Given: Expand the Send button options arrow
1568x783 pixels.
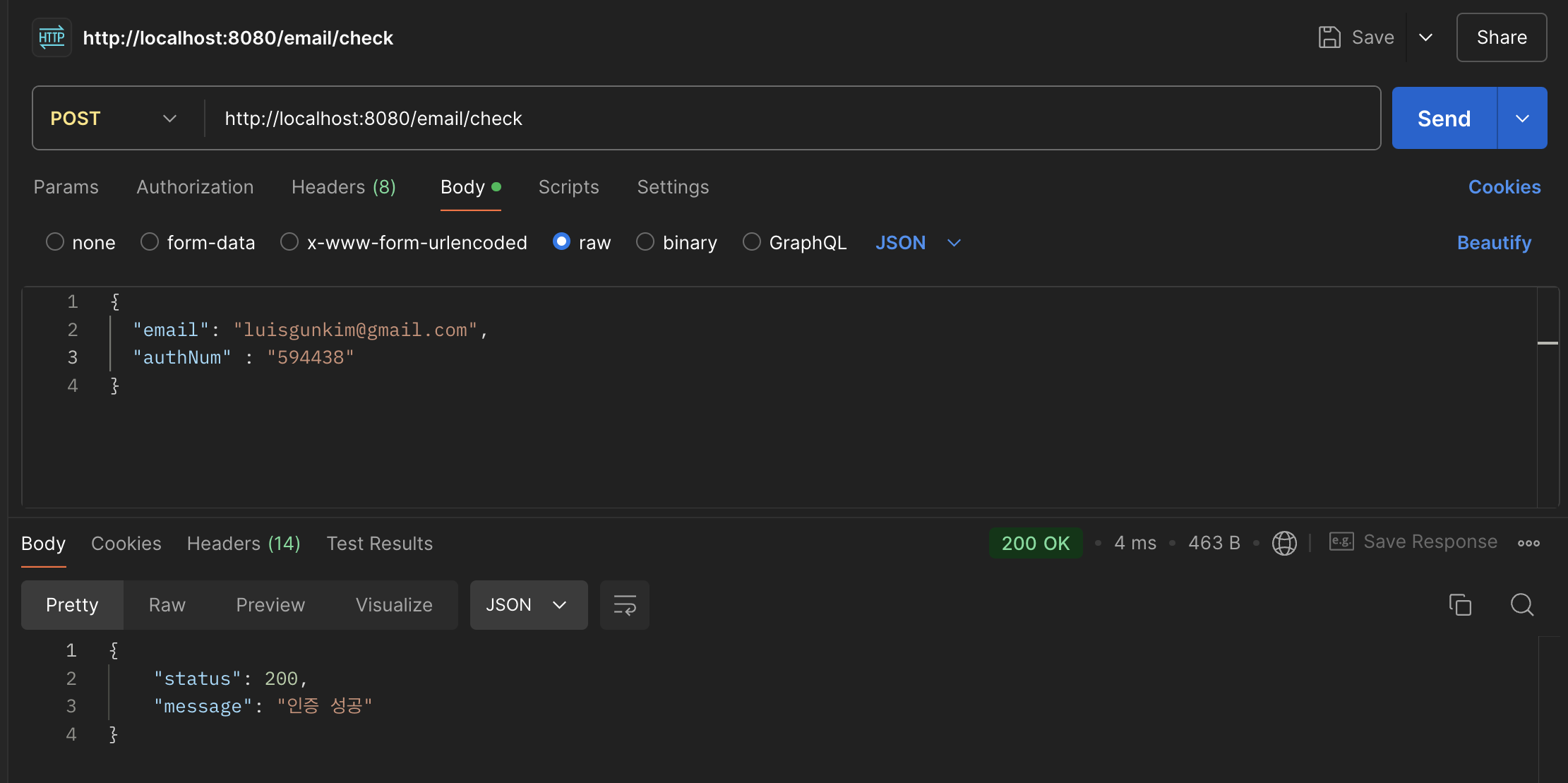Looking at the screenshot, I should tap(1522, 119).
